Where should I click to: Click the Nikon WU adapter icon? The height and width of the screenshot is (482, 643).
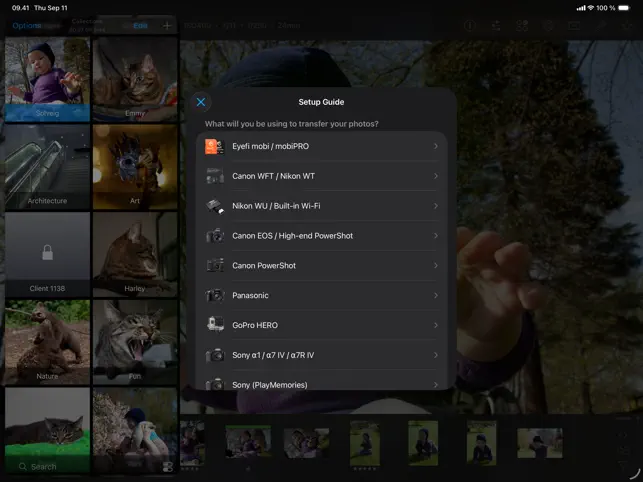(214, 206)
